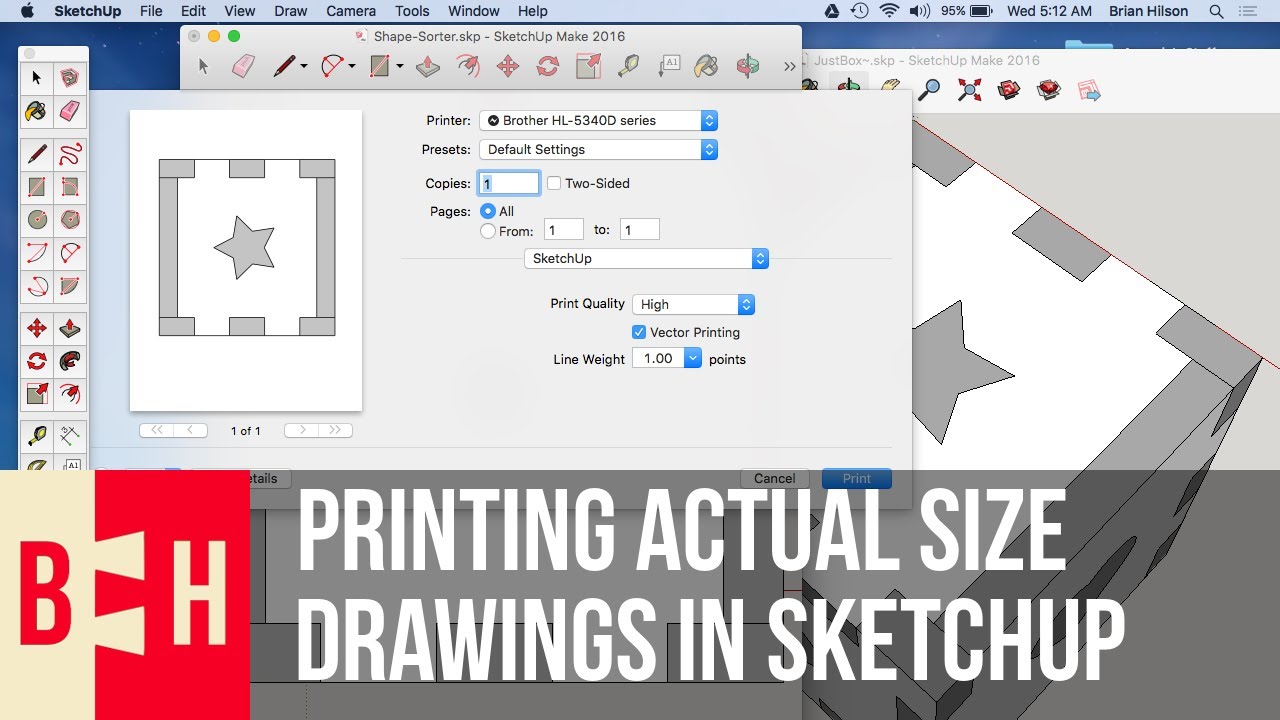Select the Offset tool in the palette
This screenshot has width=1280, height=720.
pos(69,393)
